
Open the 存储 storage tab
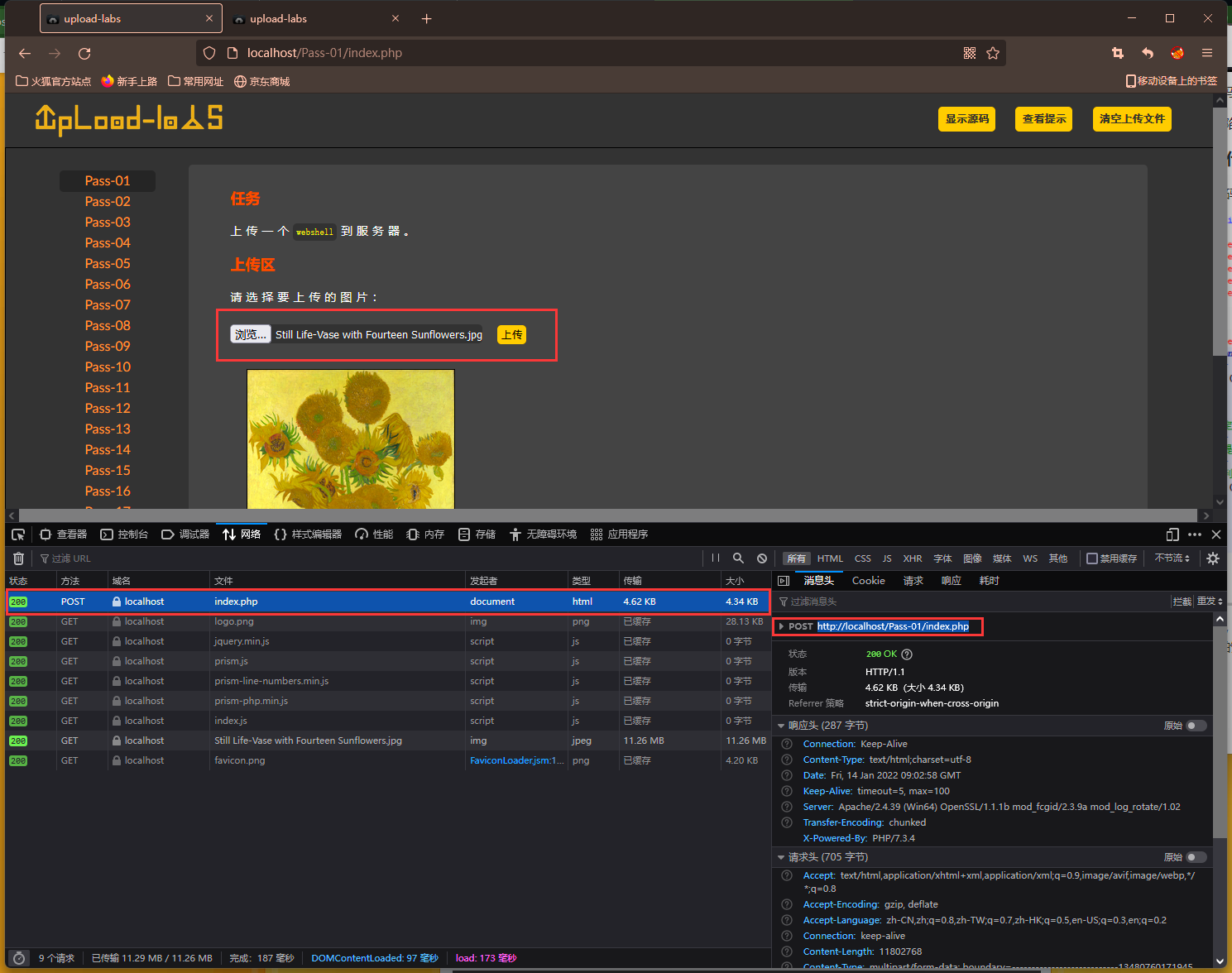(477, 534)
